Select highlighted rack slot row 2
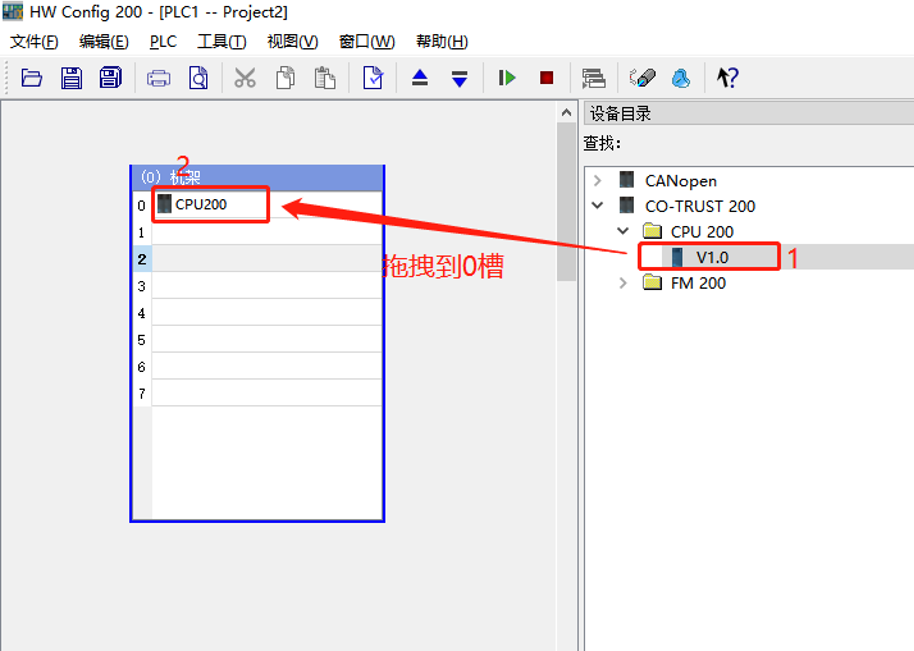This screenshot has height=651, width=914. pos(258,259)
